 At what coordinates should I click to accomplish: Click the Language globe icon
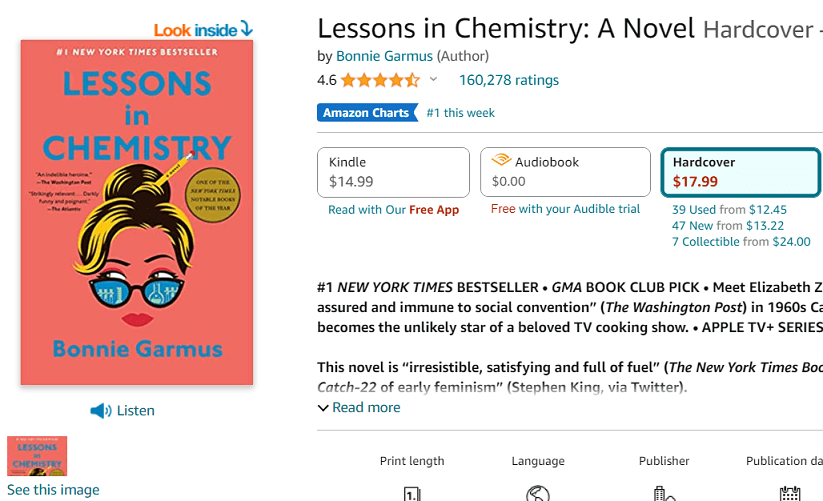(x=538, y=494)
